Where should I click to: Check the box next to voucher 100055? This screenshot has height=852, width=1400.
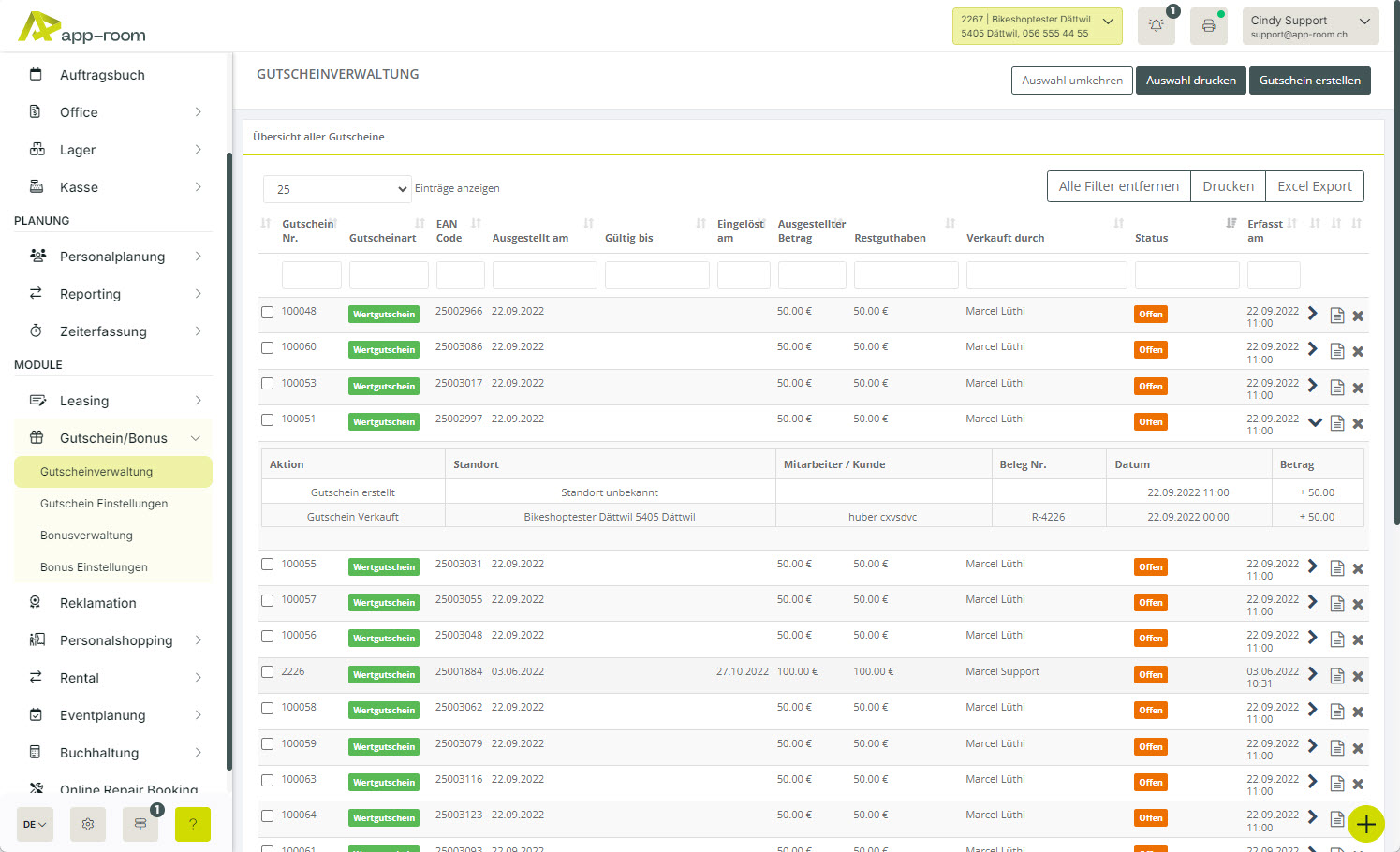[x=268, y=565]
